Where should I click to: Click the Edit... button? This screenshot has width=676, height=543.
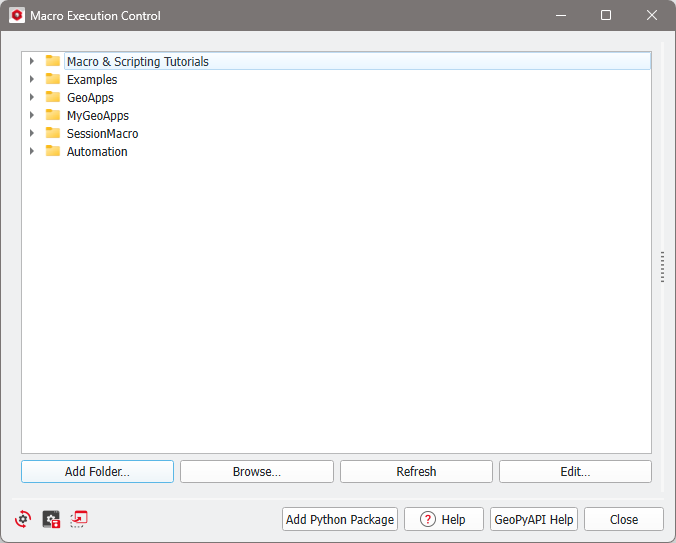coord(576,471)
